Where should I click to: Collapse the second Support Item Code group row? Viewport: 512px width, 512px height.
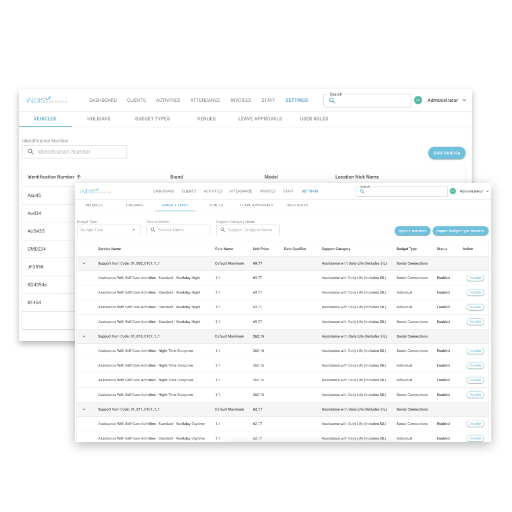tap(84, 336)
